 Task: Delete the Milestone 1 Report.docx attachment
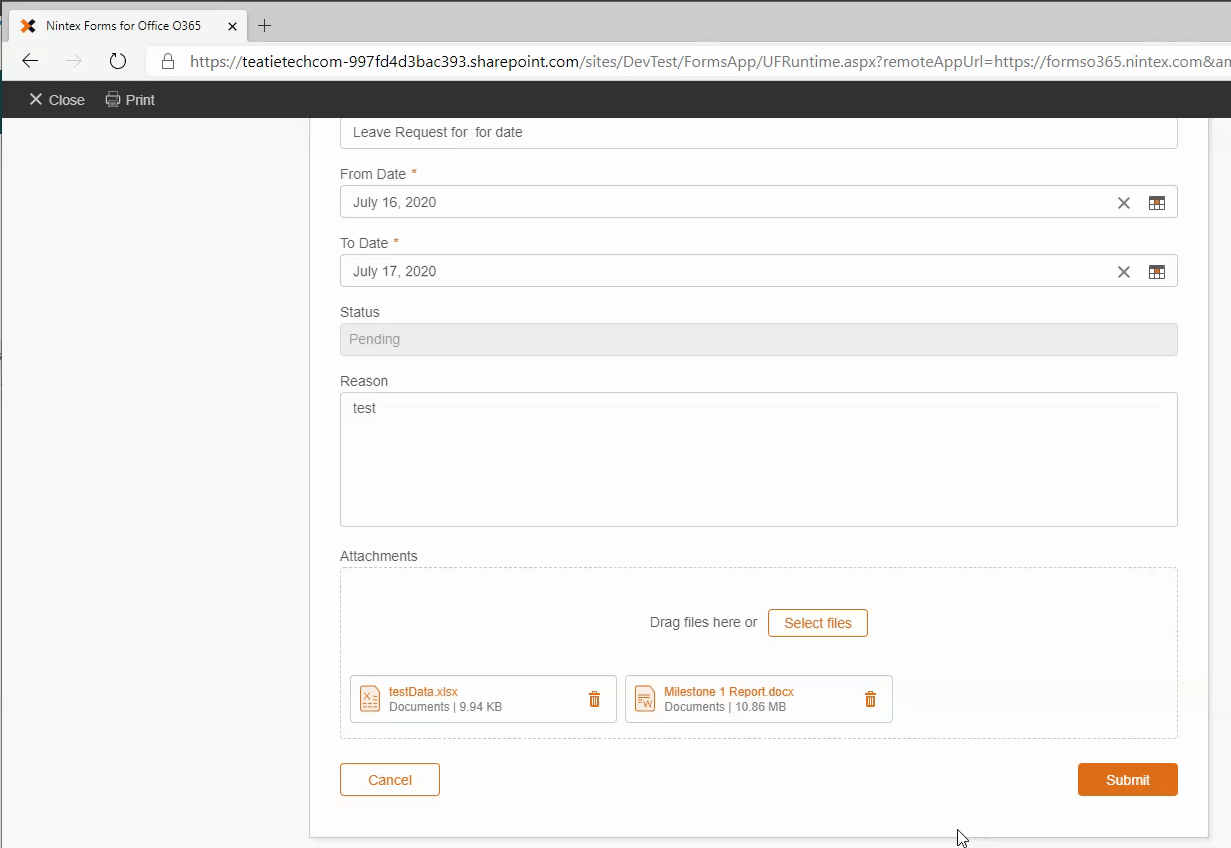870,699
